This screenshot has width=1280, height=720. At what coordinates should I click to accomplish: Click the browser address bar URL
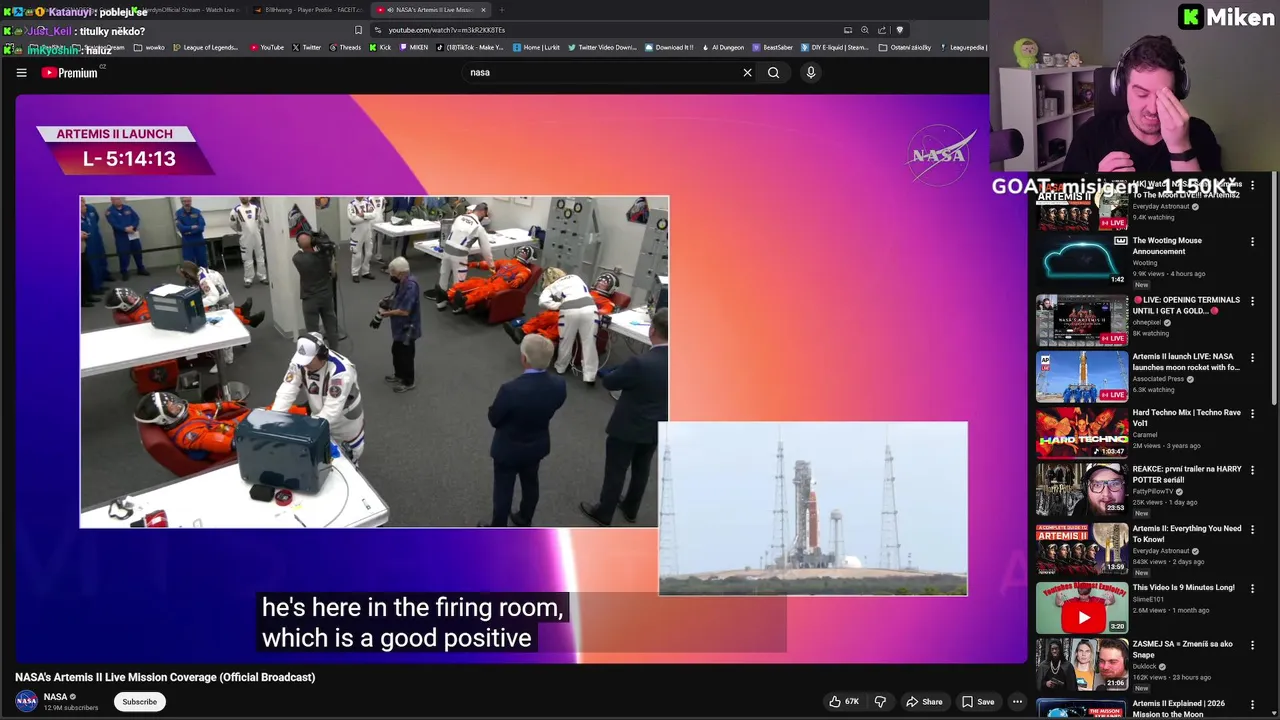446,30
